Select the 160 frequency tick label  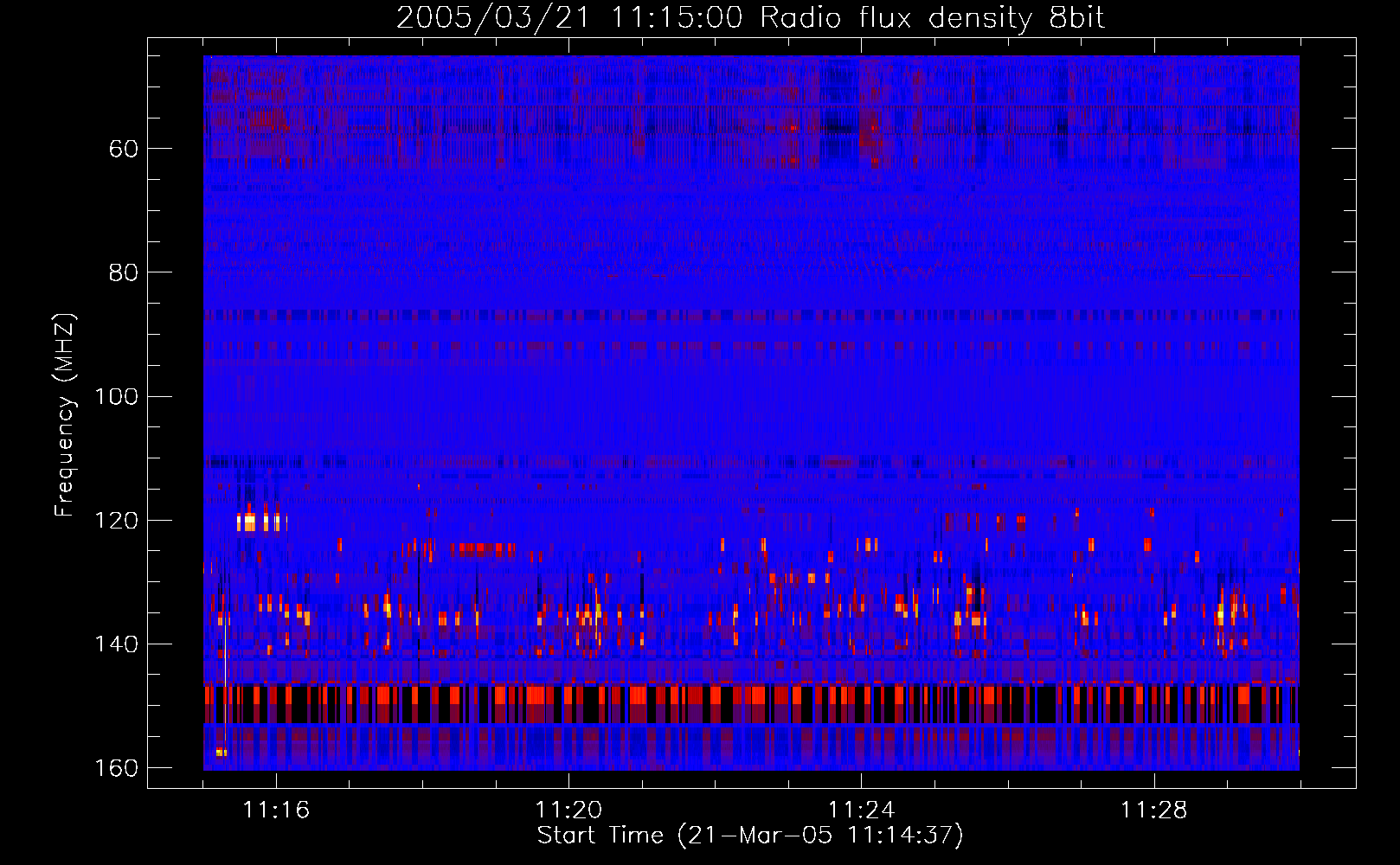tap(116, 768)
